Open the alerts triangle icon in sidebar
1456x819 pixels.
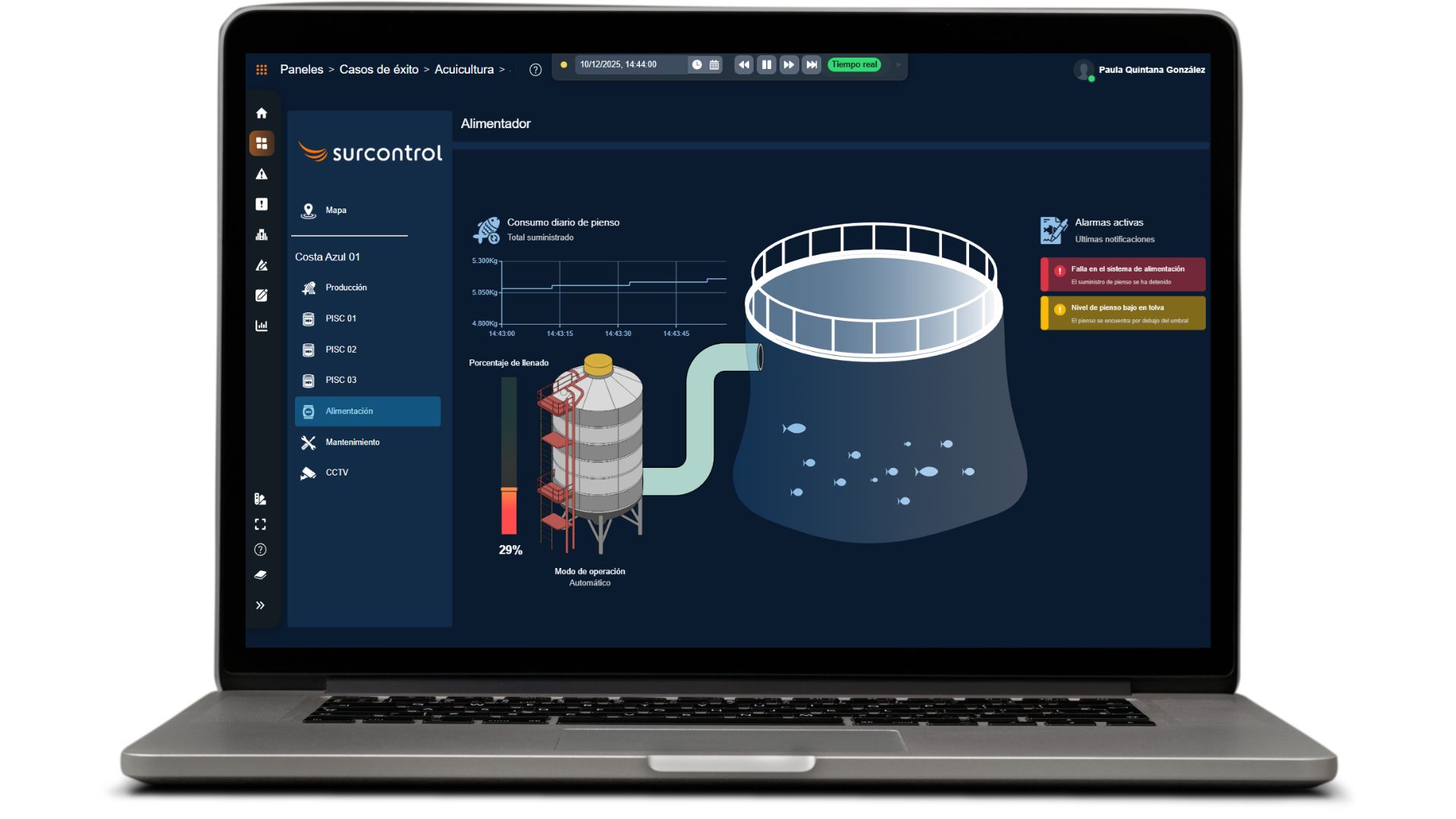(262, 174)
